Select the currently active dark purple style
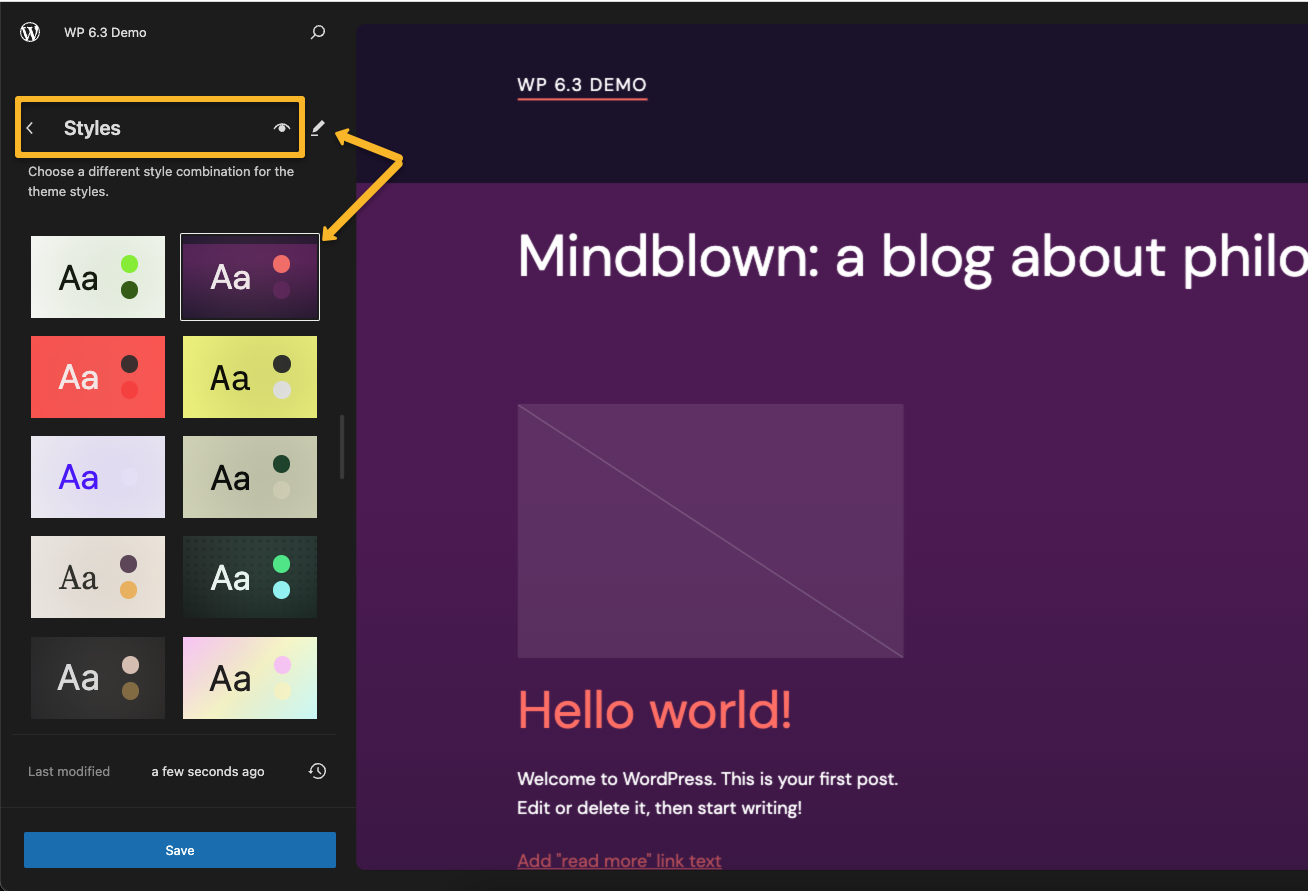Viewport: 1308px width, 891px height. tap(249, 277)
